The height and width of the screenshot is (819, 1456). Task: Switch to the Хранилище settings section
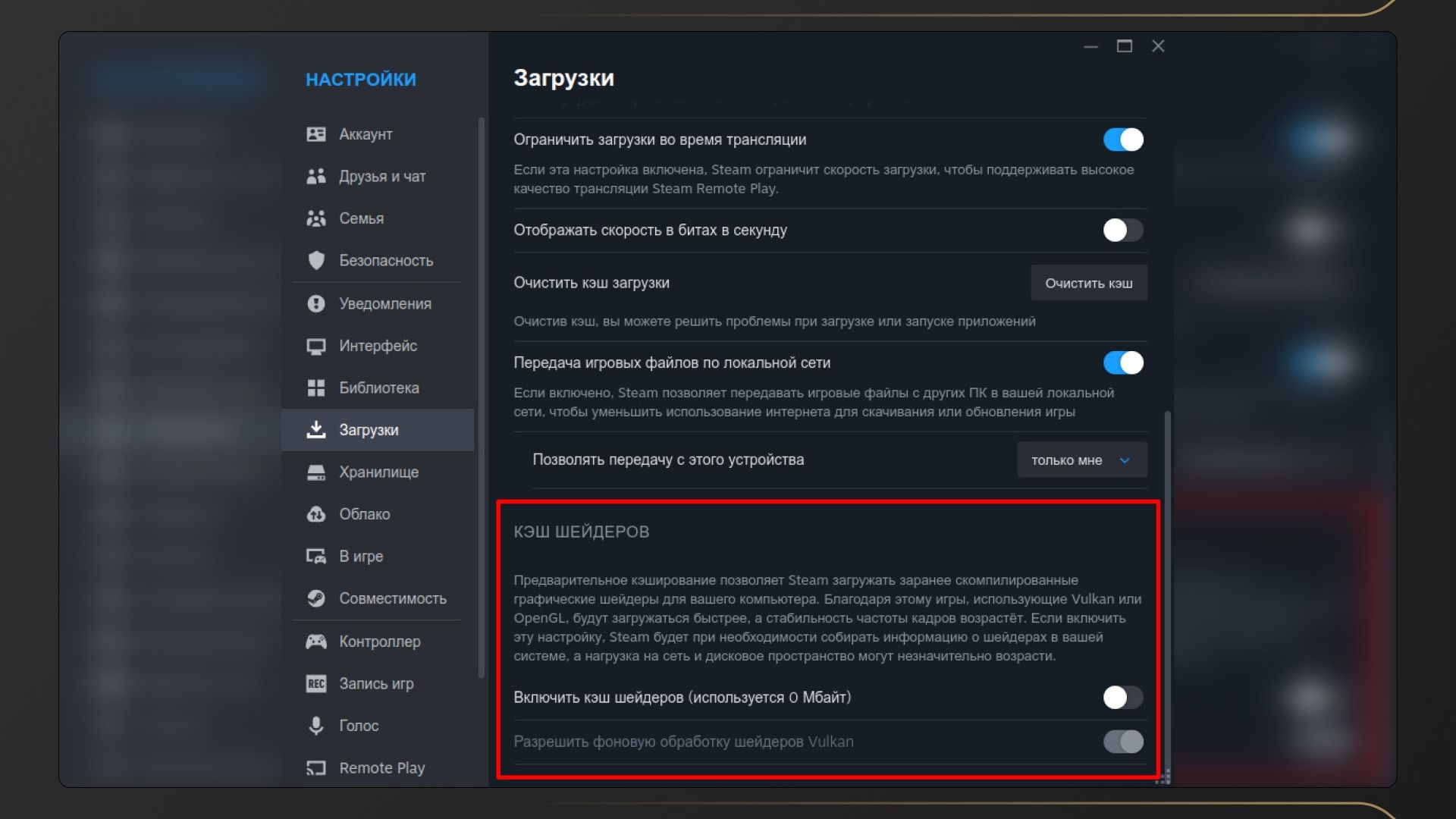[378, 472]
